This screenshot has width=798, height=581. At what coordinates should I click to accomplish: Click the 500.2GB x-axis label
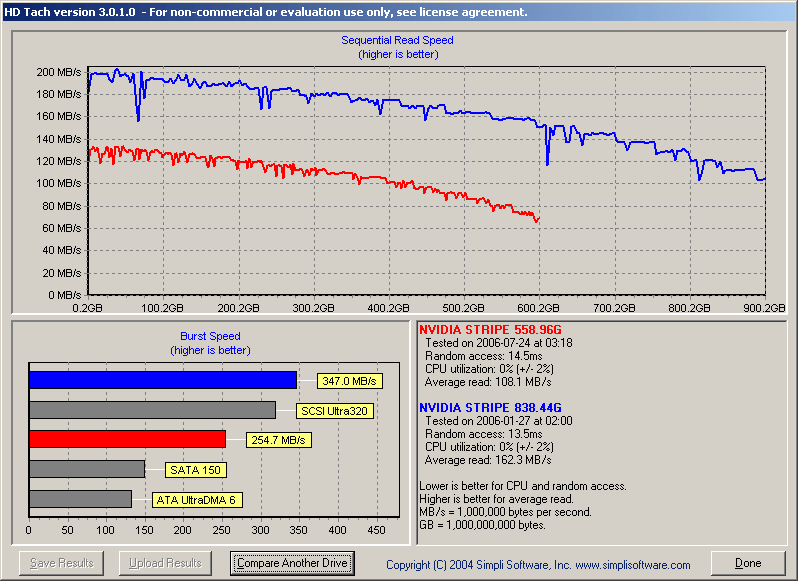coord(463,308)
